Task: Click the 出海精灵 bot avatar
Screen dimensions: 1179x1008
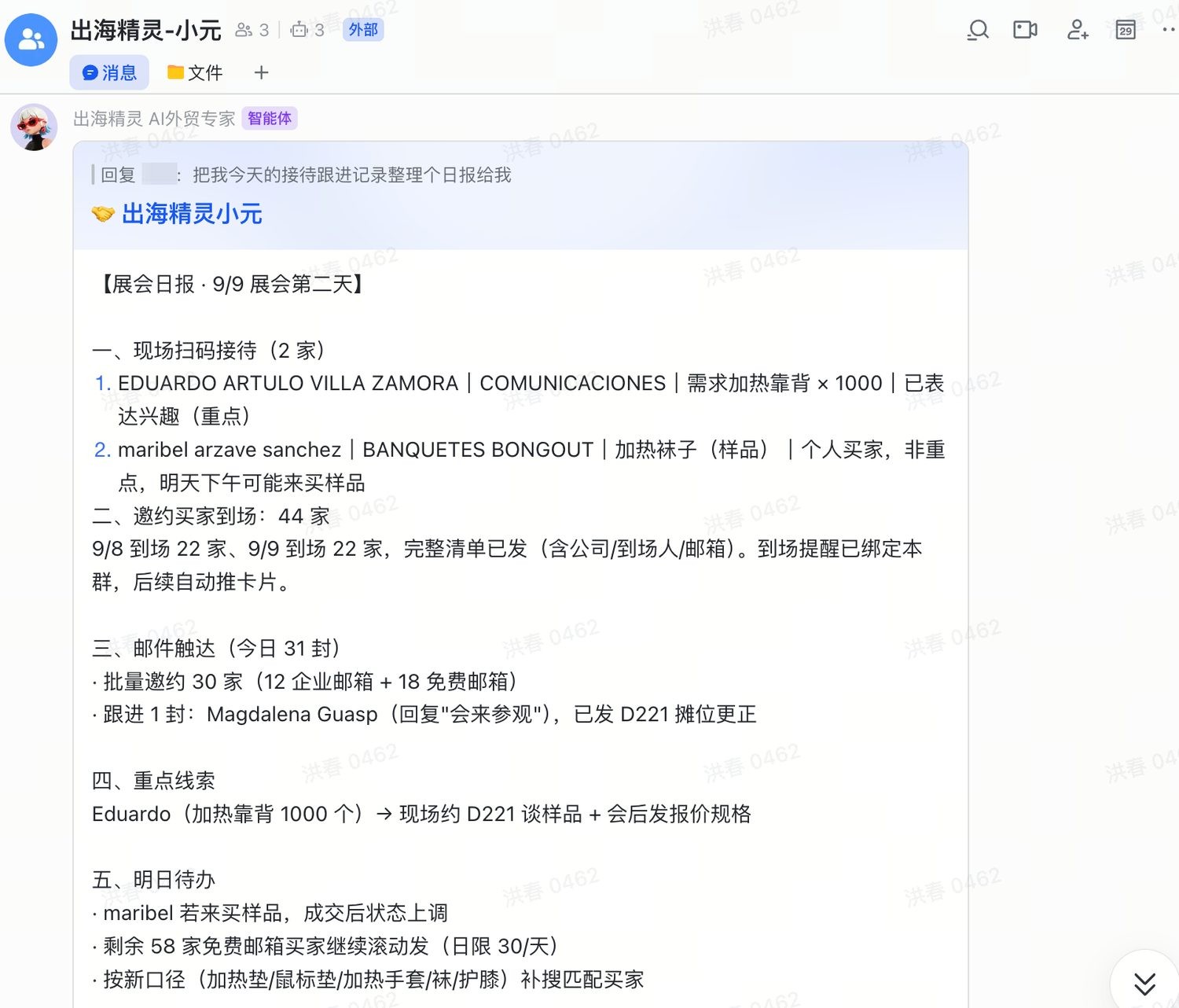Action: [x=34, y=127]
